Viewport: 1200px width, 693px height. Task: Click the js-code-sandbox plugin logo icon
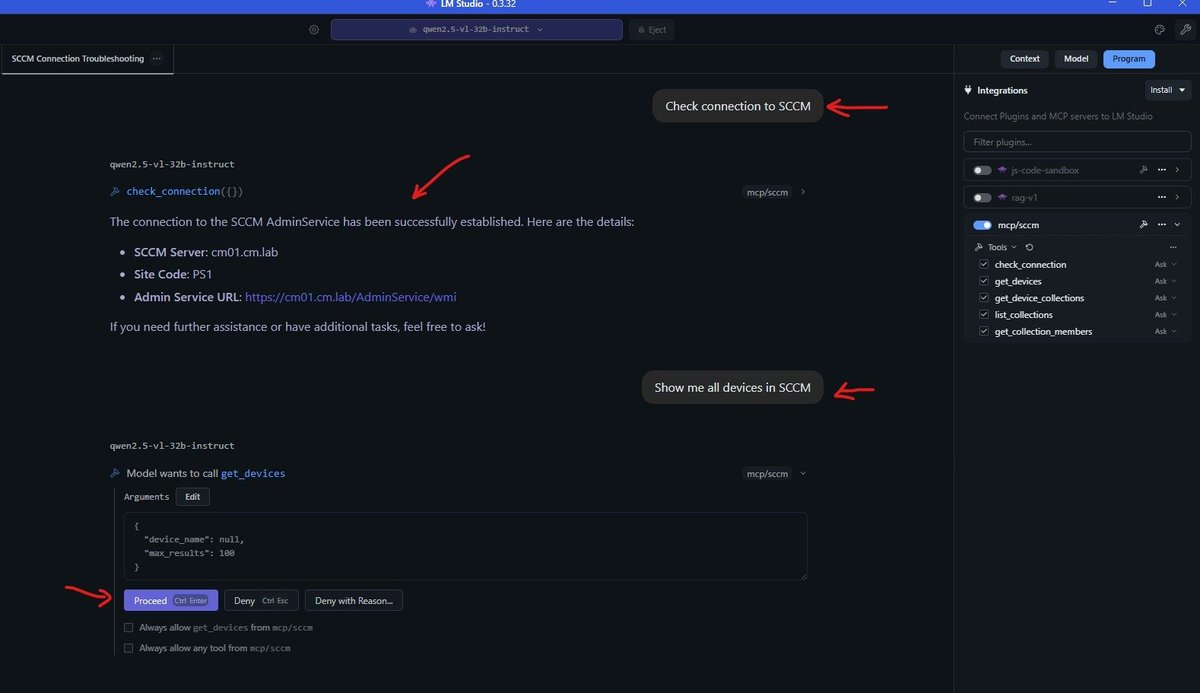(x=1002, y=170)
